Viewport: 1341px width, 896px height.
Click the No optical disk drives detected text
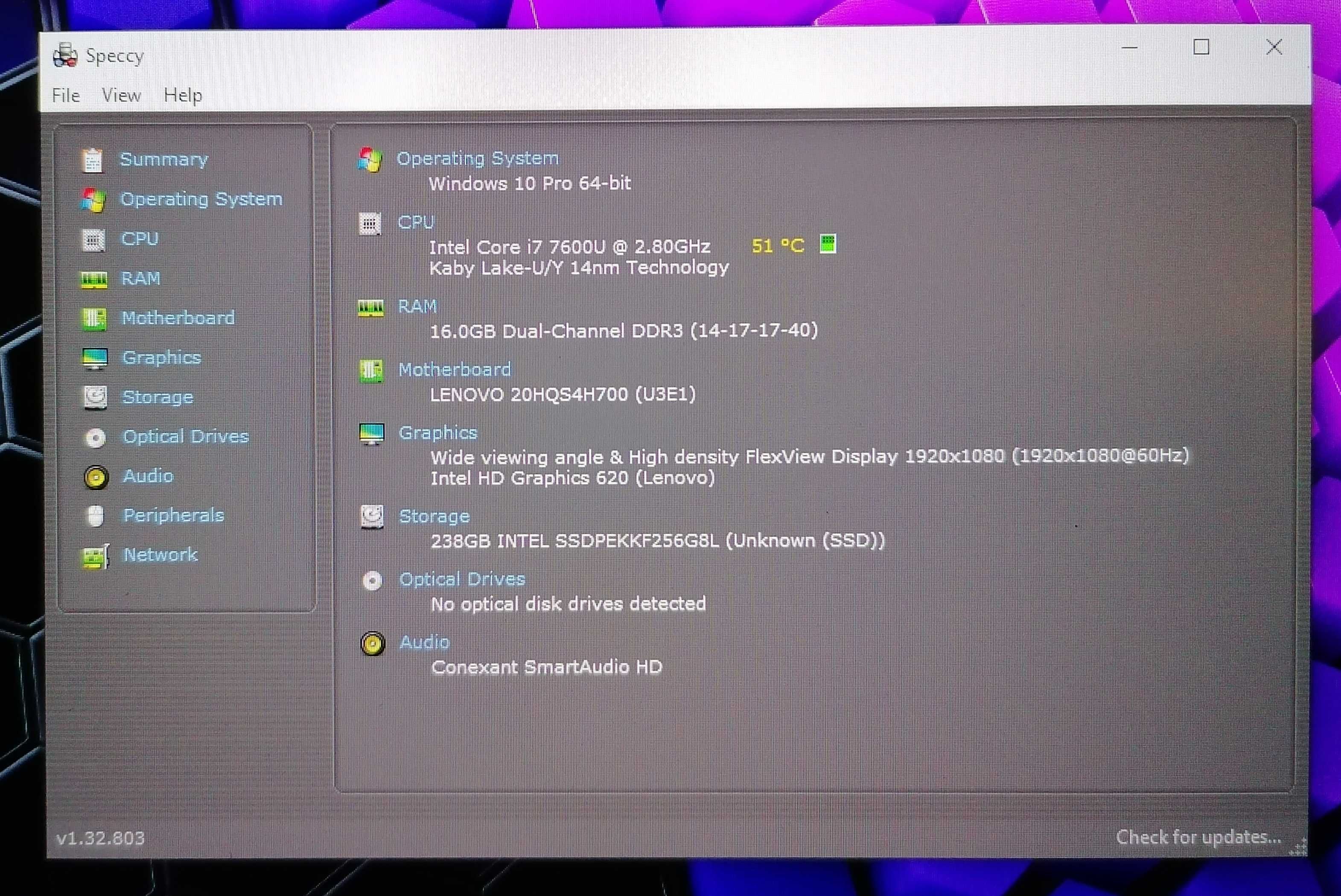click(x=568, y=604)
